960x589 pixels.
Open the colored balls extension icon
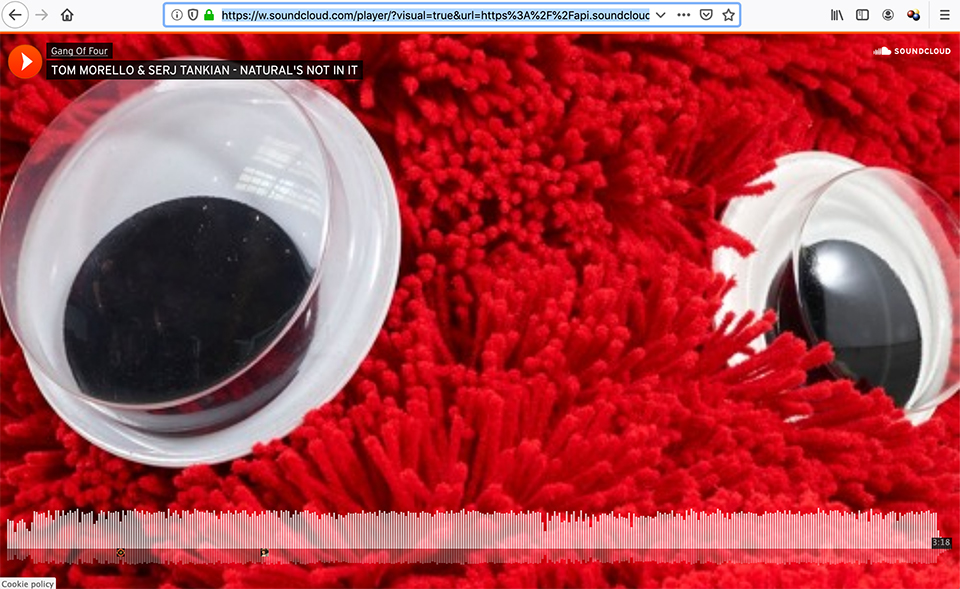913,15
